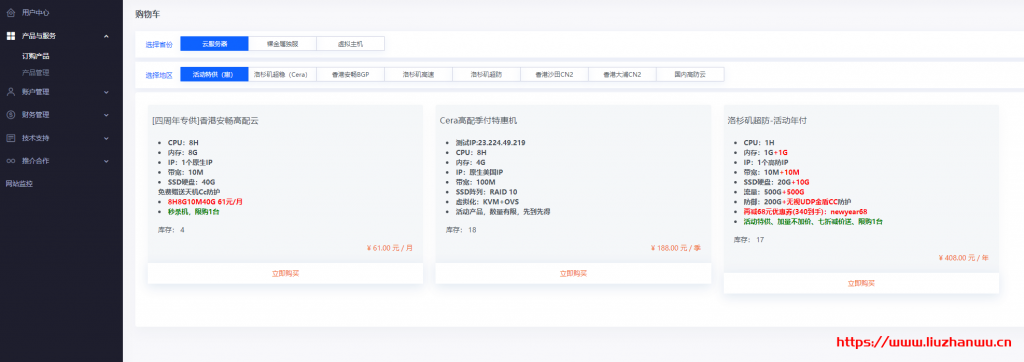Click the 库存: 4 stock text
The height and width of the screenshot is (362, 1024).
[171, 230]
